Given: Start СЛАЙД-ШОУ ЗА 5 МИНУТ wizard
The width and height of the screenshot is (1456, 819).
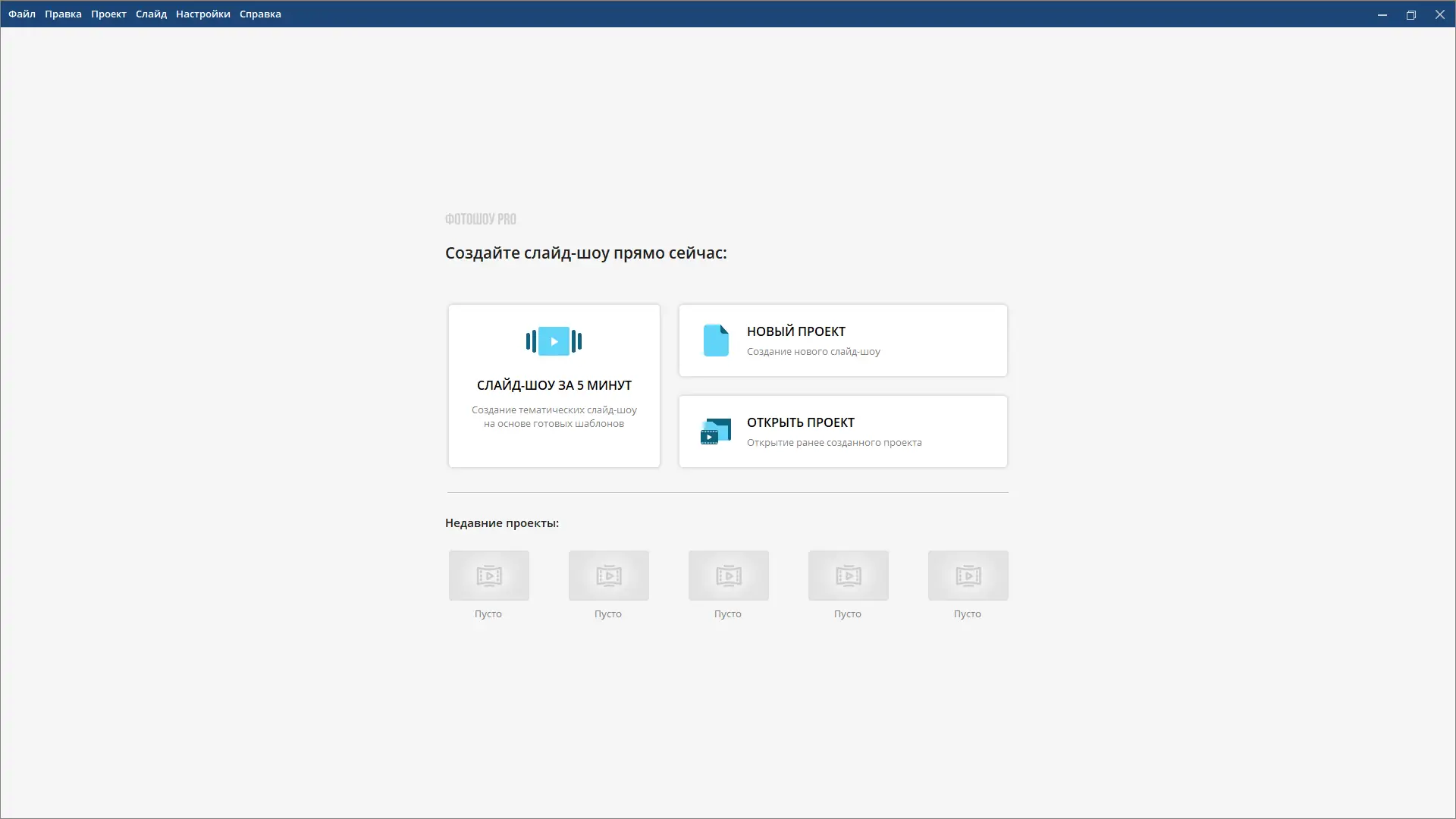Looking at the screenshot, I should [x=554, y=385].
